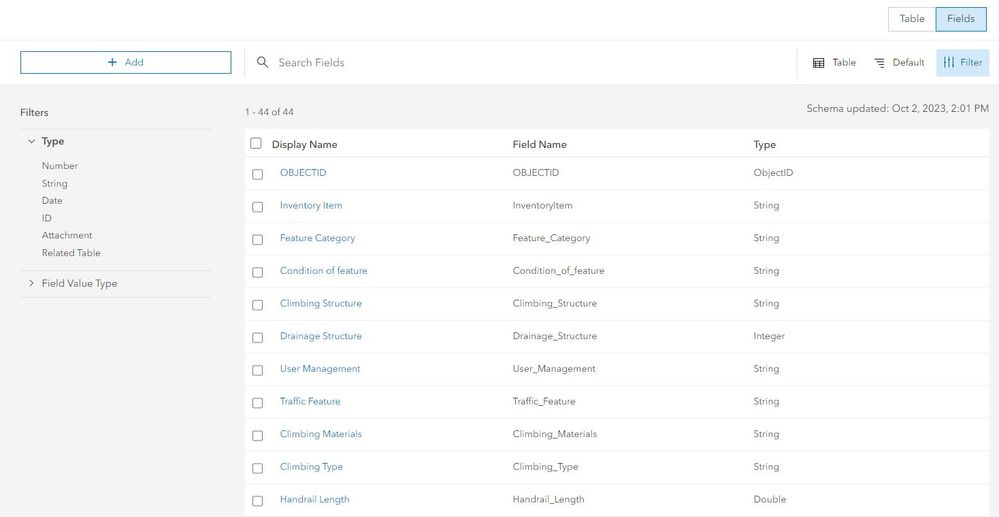Tick the Drainage Structure checkbox
Screen dimensions: 999x517
[x=257, y=337]
